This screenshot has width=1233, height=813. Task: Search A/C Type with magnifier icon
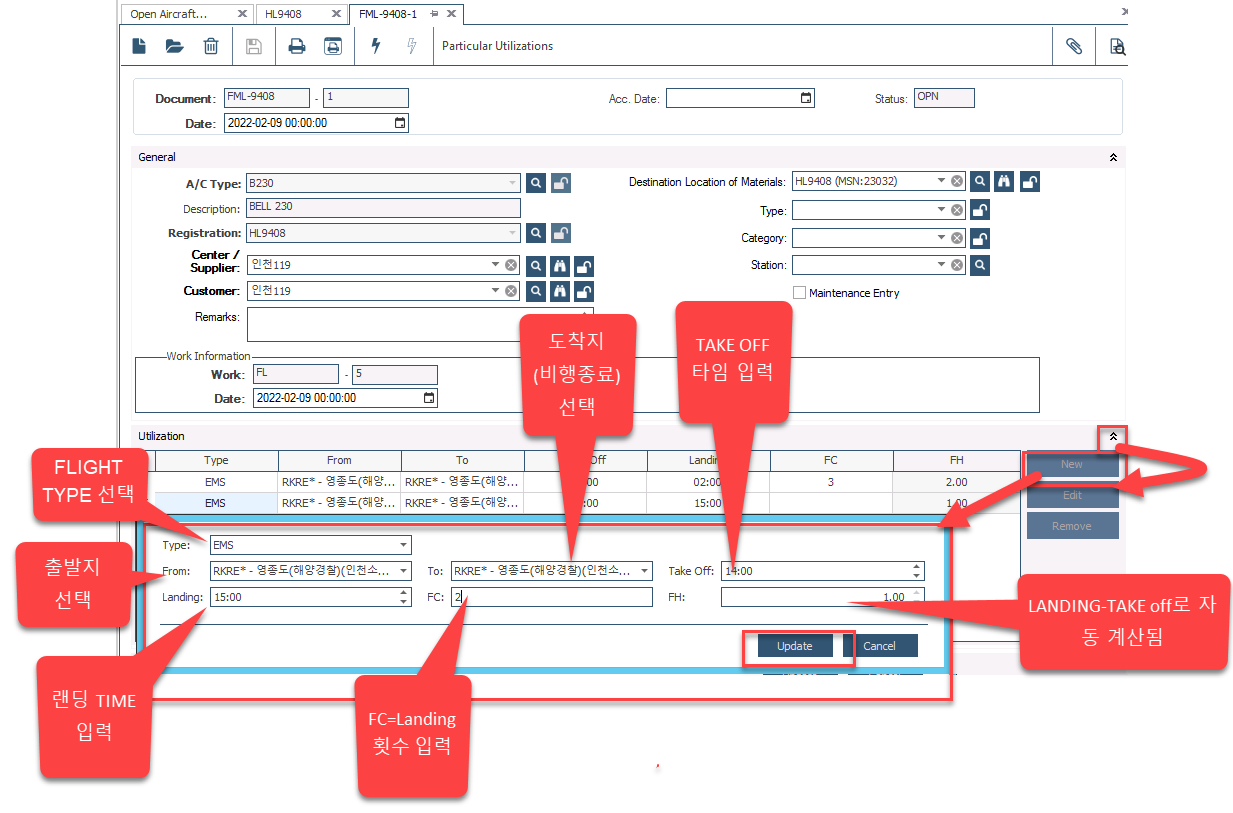[537, 182]
